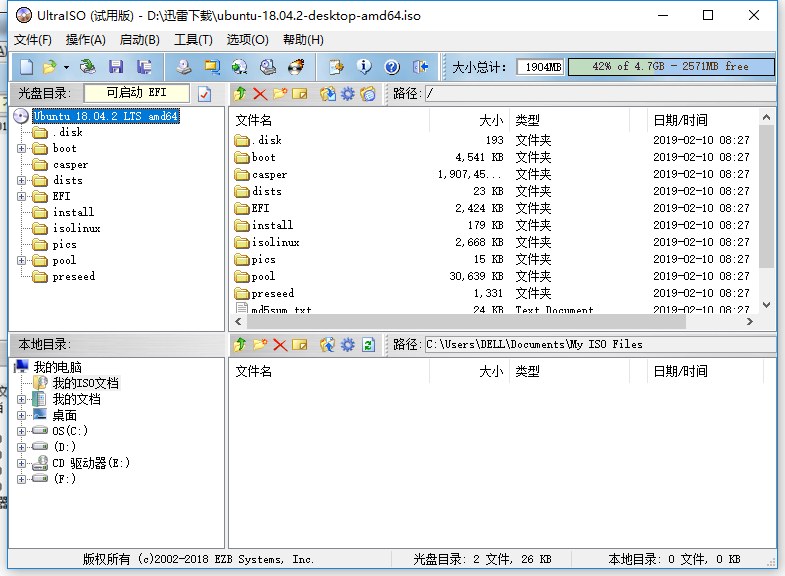Expand the pool folder in disc tree

pyautogui.click(x=22, y=261)
